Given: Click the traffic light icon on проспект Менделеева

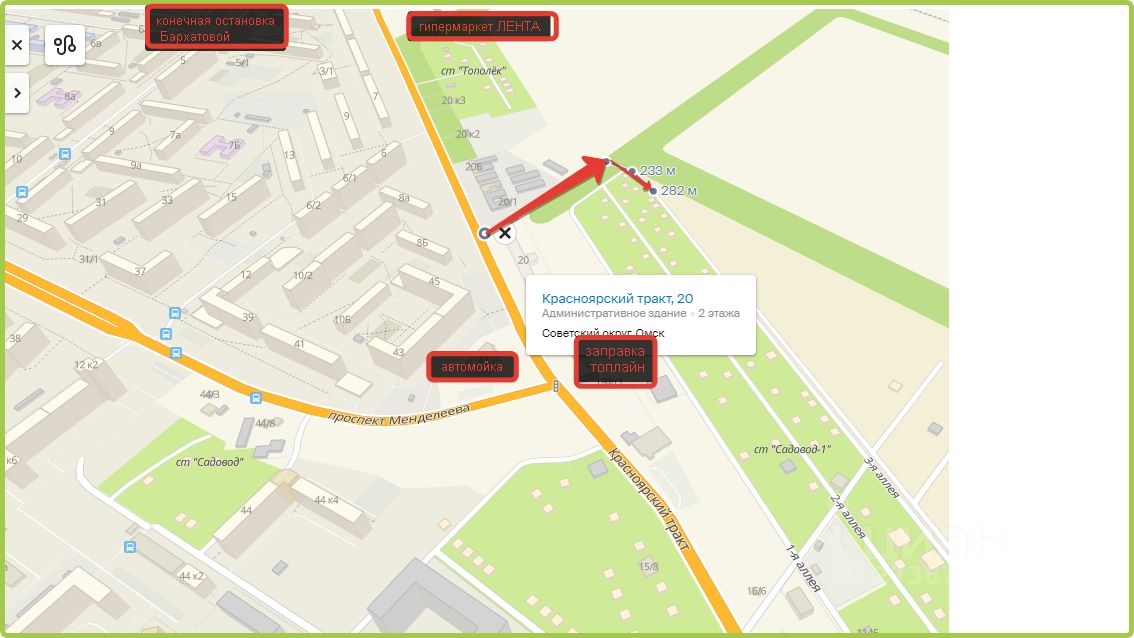Looking at the screenshot, I should pyautogui.click(x=555, y=386).
